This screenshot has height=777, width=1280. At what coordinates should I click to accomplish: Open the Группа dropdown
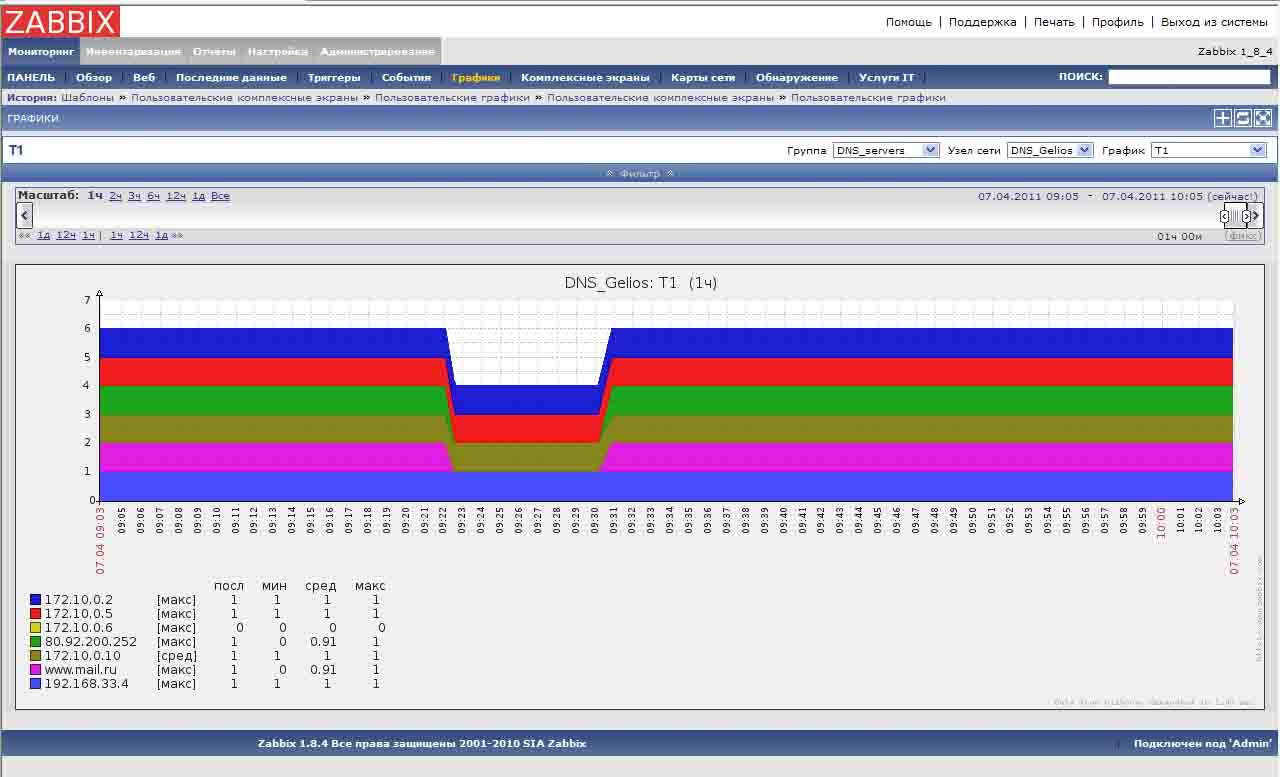point(885,150)
